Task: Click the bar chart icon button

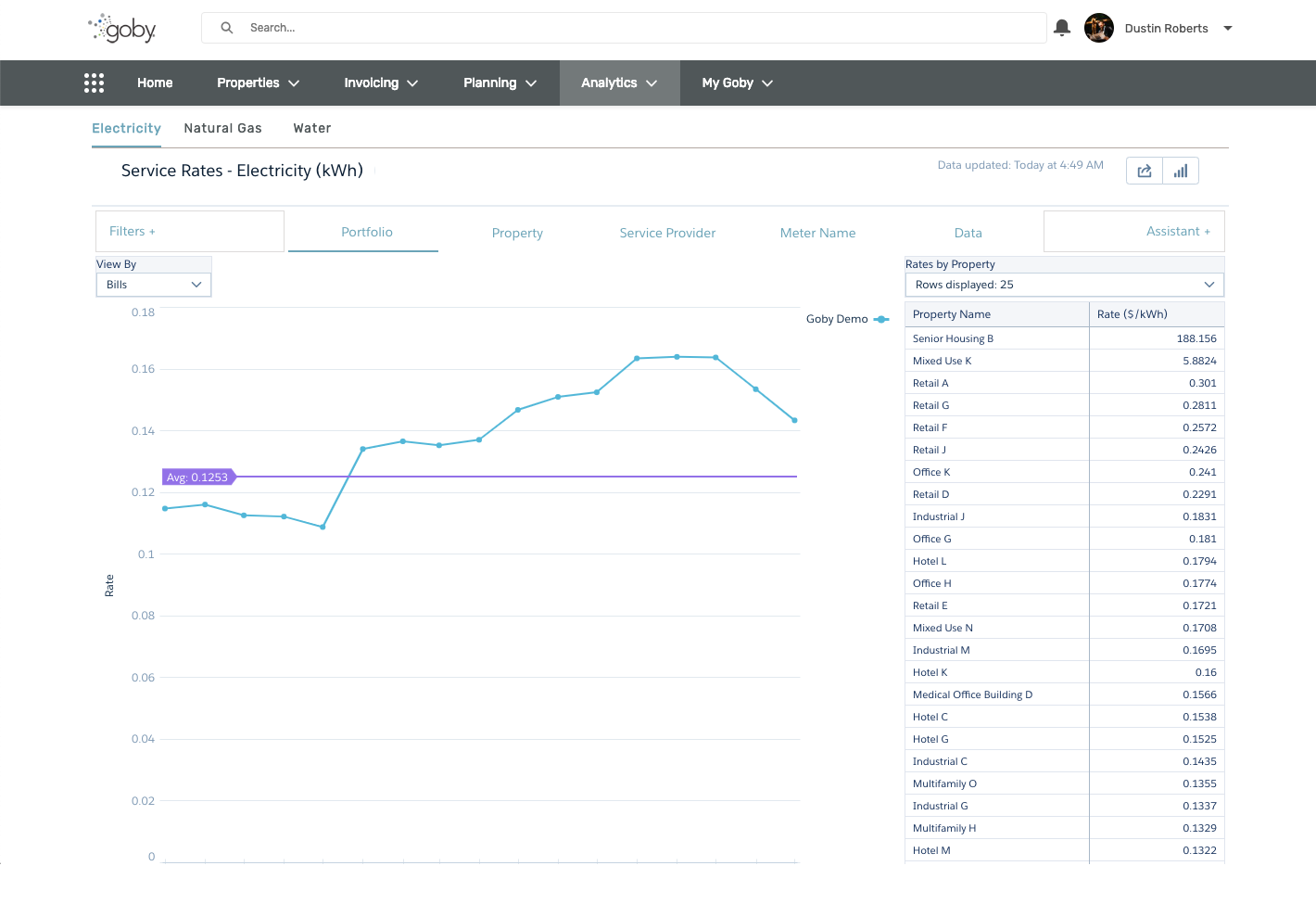Action: point(1181,171)
